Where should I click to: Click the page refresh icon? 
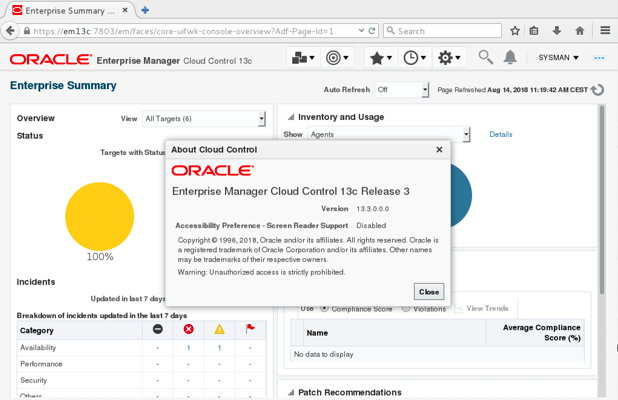pos(598,90)
